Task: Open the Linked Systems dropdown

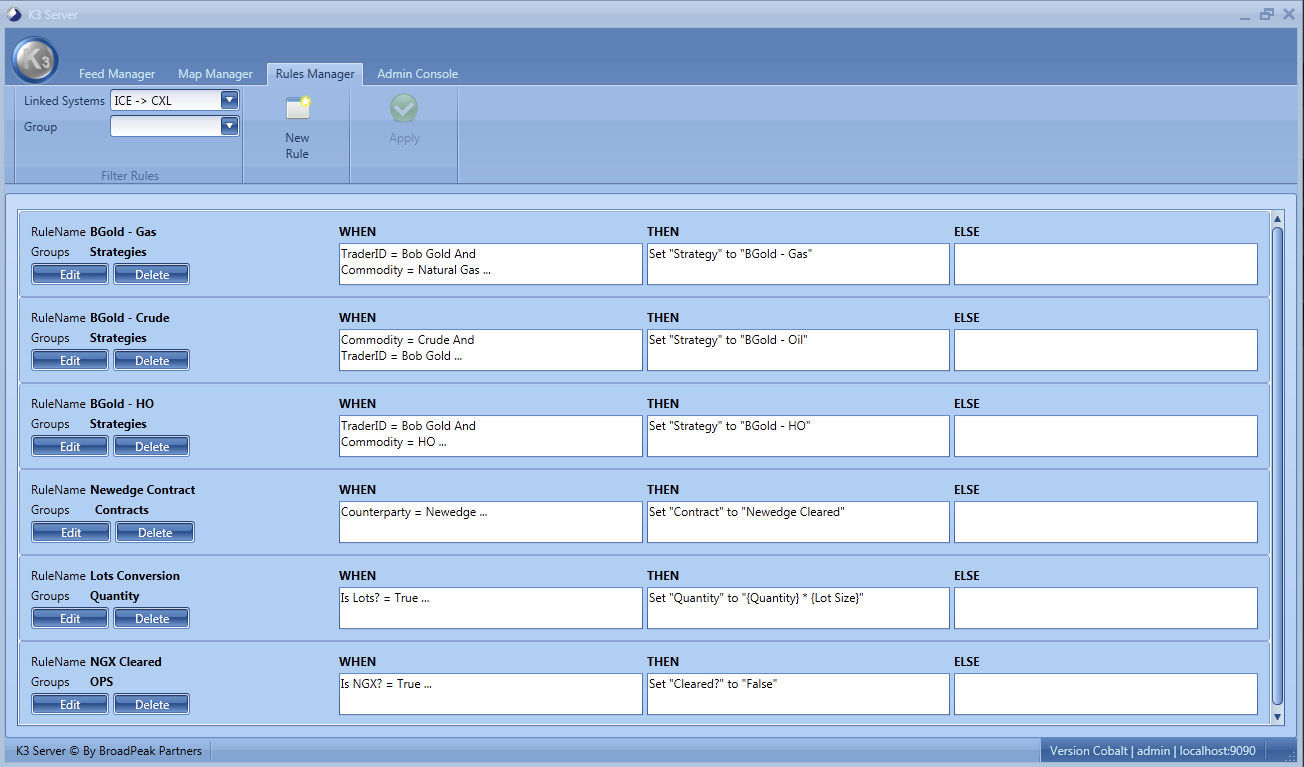Action: [229, 100]
